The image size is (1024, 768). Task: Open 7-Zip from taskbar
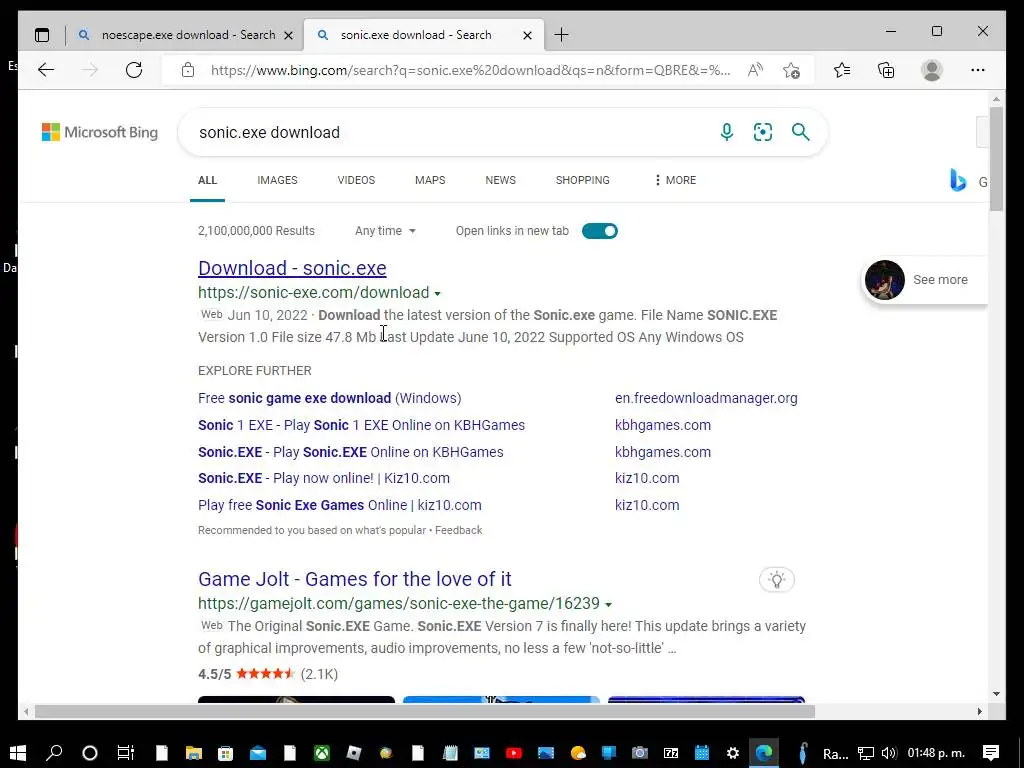point(671,753)
